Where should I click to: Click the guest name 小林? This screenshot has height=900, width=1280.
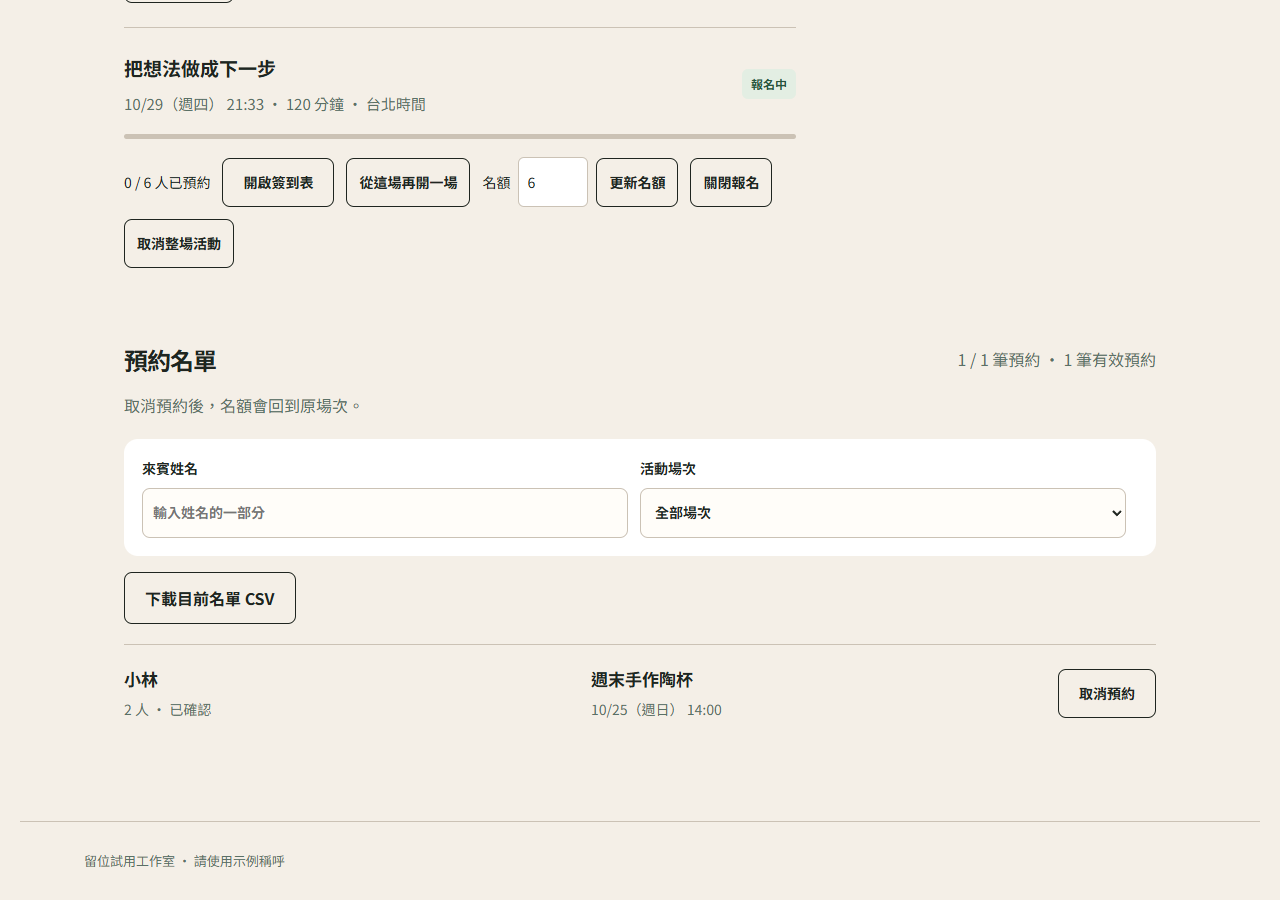click(x=141, y=680)
